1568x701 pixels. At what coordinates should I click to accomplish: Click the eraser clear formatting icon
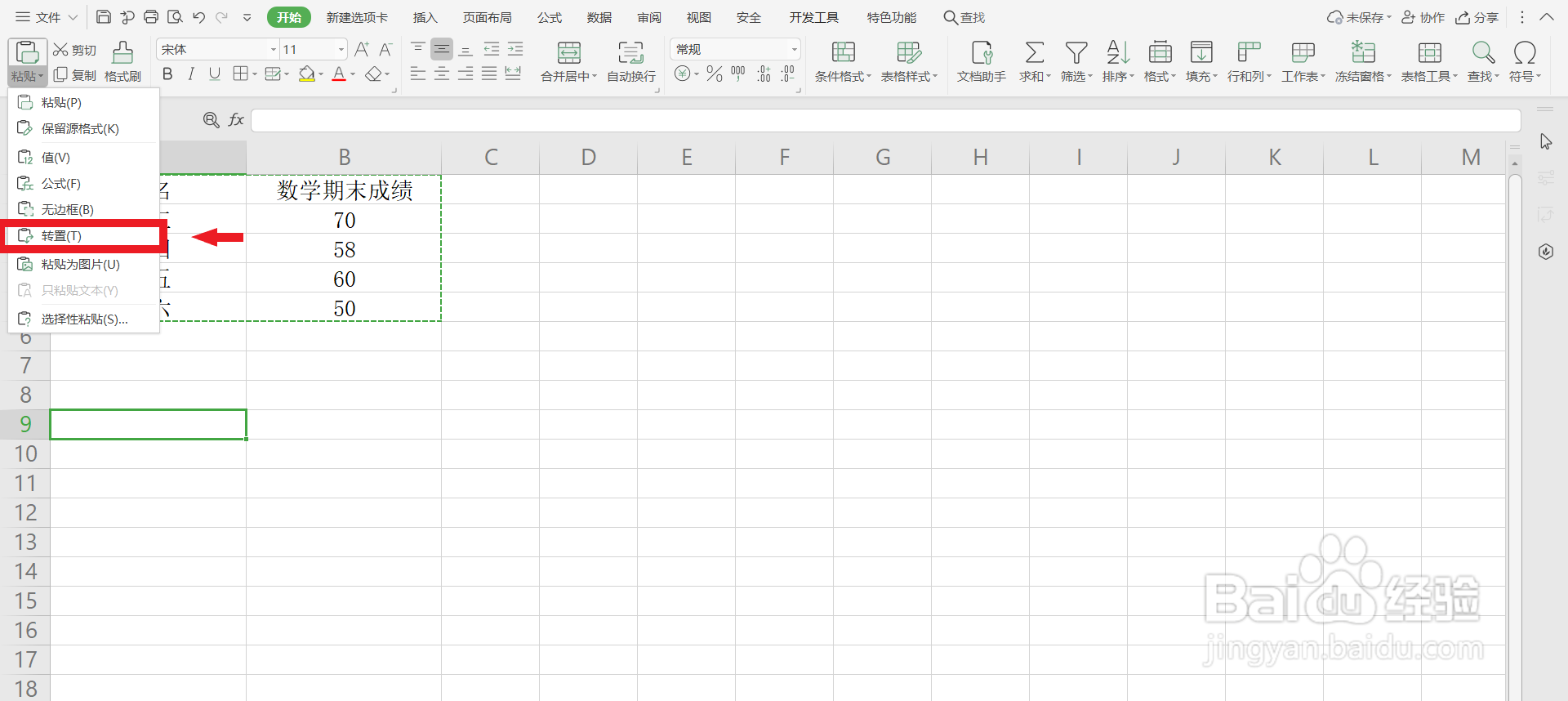[373, 74]
